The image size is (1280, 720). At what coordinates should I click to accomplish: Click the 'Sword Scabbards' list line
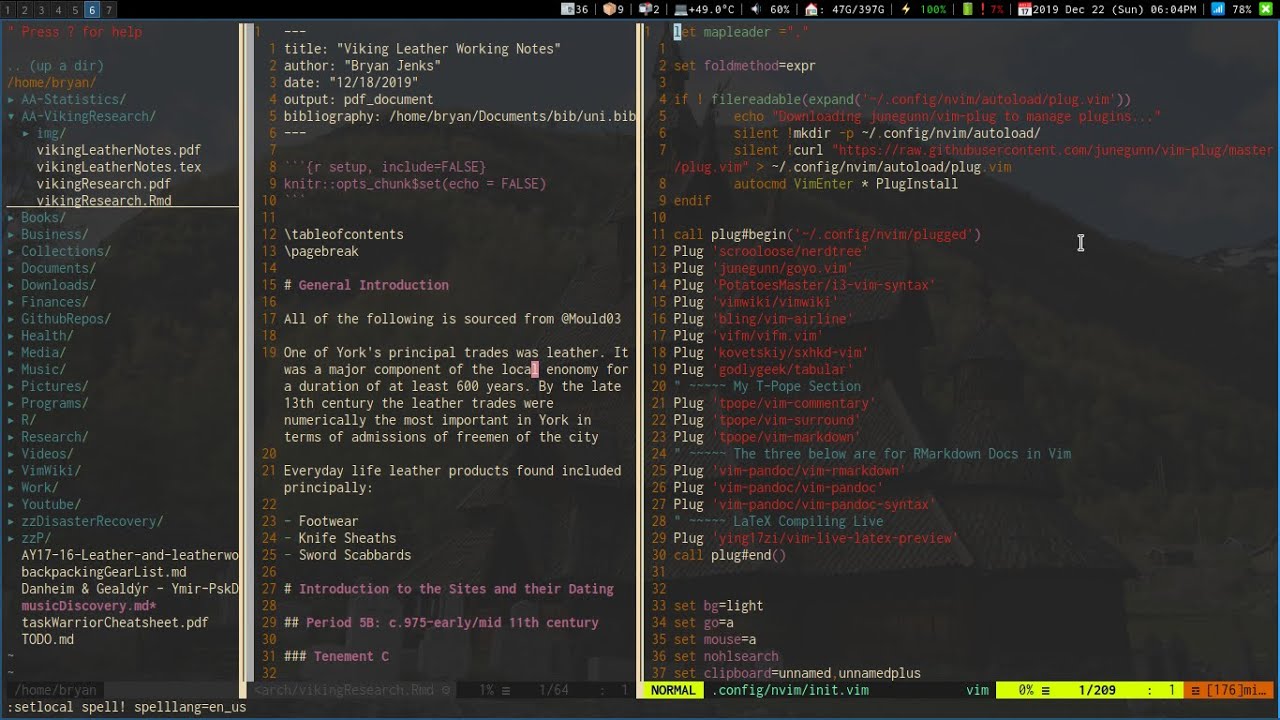pyautogui.click(x=347, y=556)
